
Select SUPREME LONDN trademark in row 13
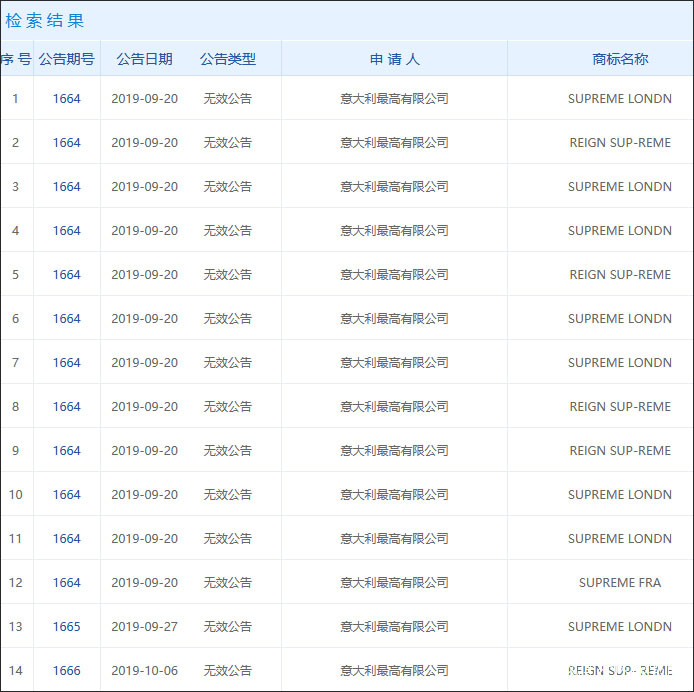coord(620,626)
